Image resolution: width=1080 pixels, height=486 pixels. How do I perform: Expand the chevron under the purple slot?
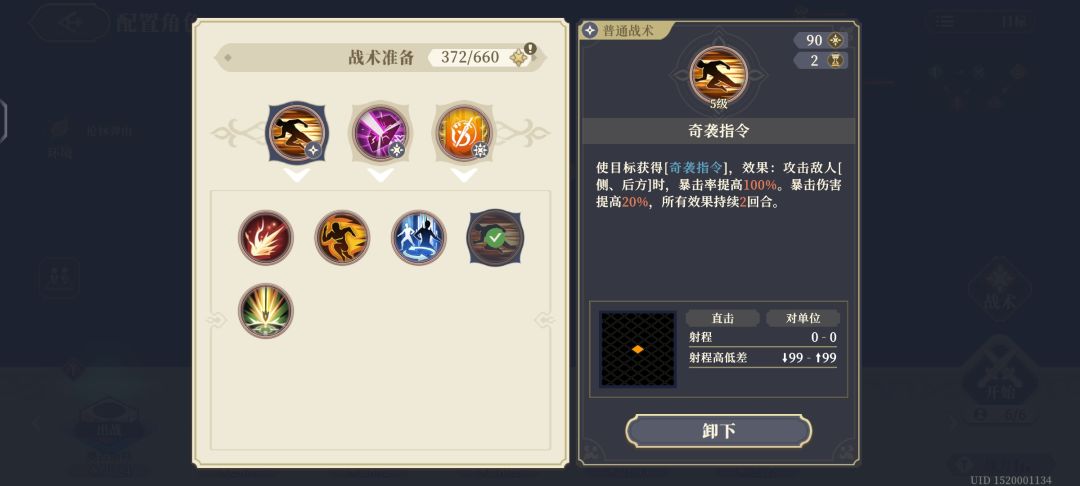tap(380, 176)
